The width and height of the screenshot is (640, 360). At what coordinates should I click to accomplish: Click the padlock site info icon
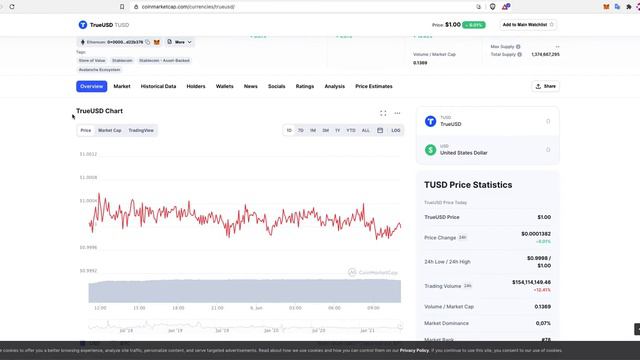tap(136, 7)
